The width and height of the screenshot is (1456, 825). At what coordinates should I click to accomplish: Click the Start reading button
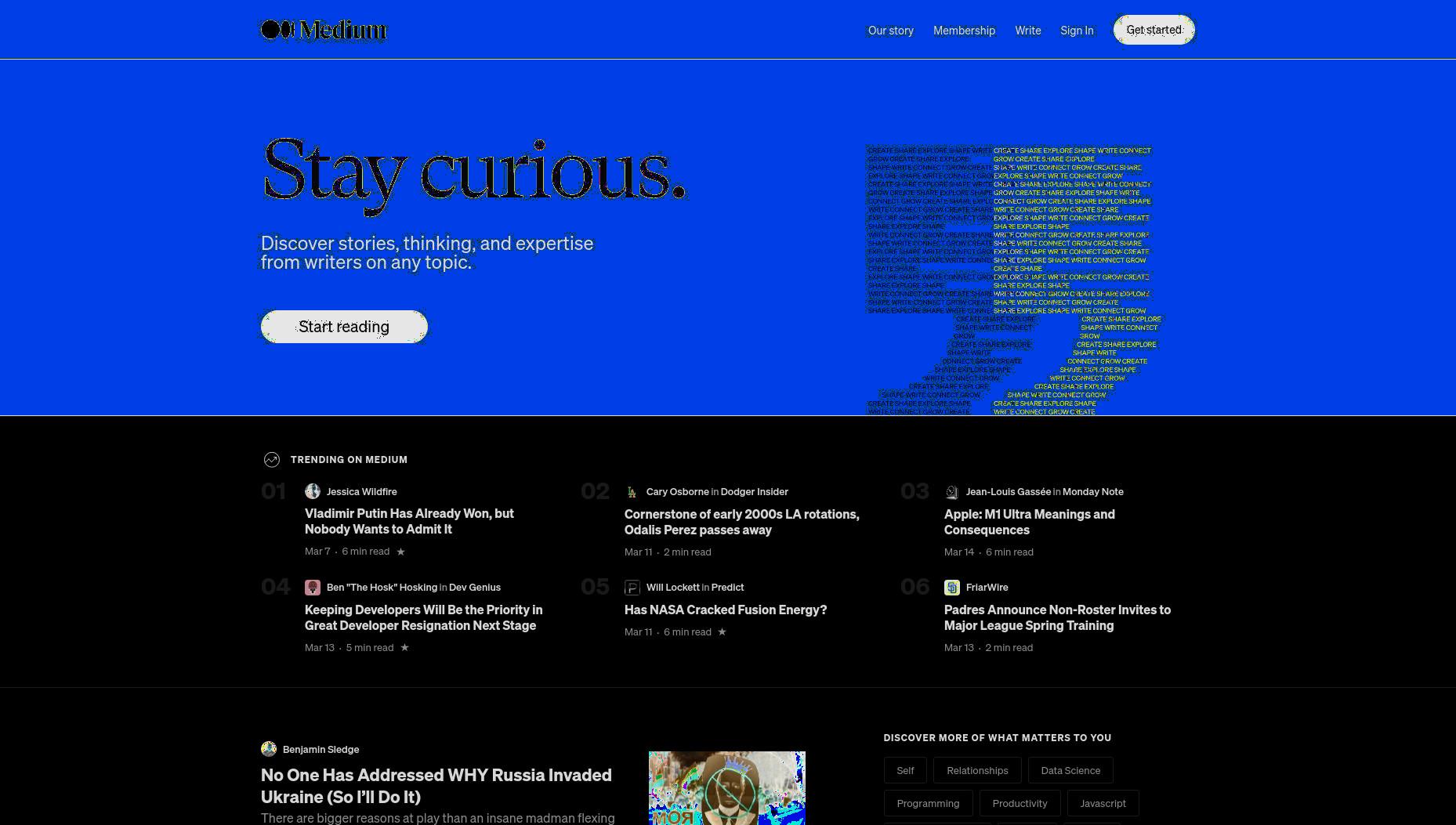[344, 327]
